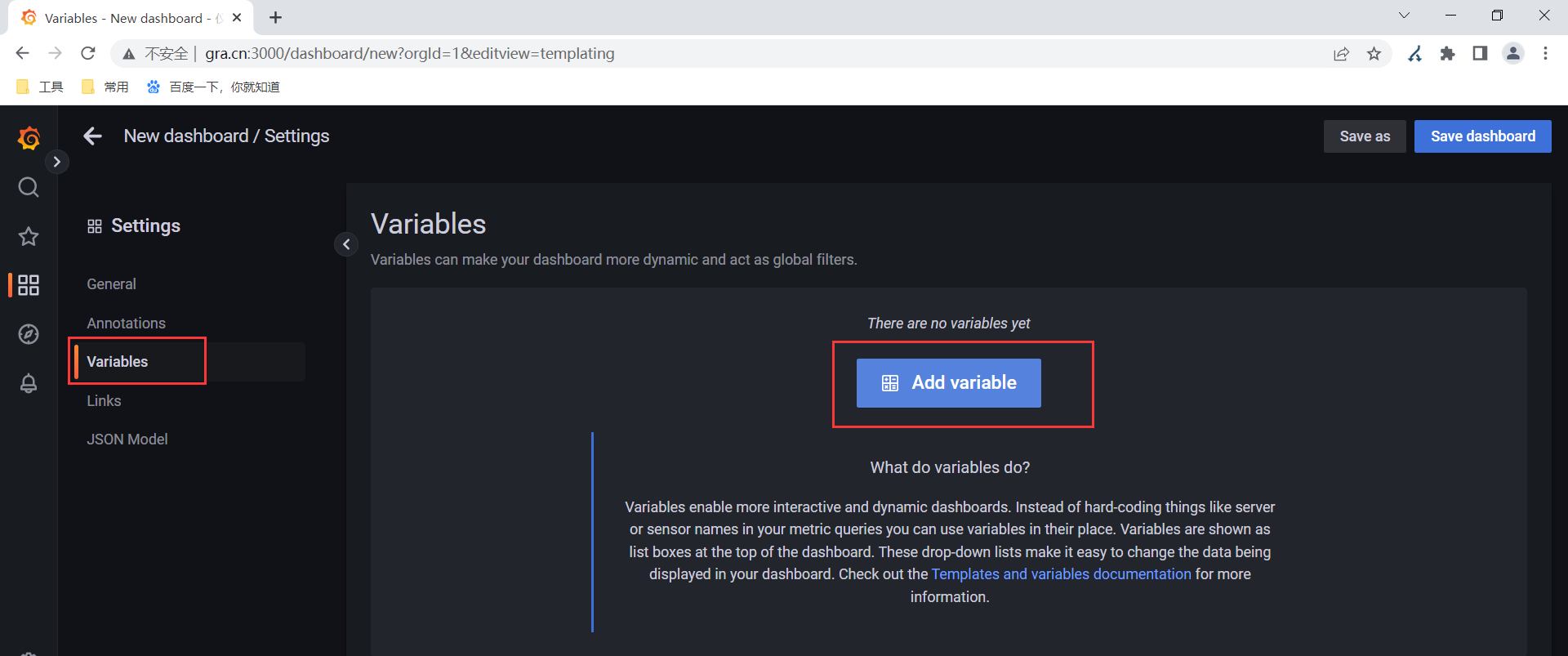Open Templates and variables documentation link
The image size is (1568, 656).
tap(1061, 574)
